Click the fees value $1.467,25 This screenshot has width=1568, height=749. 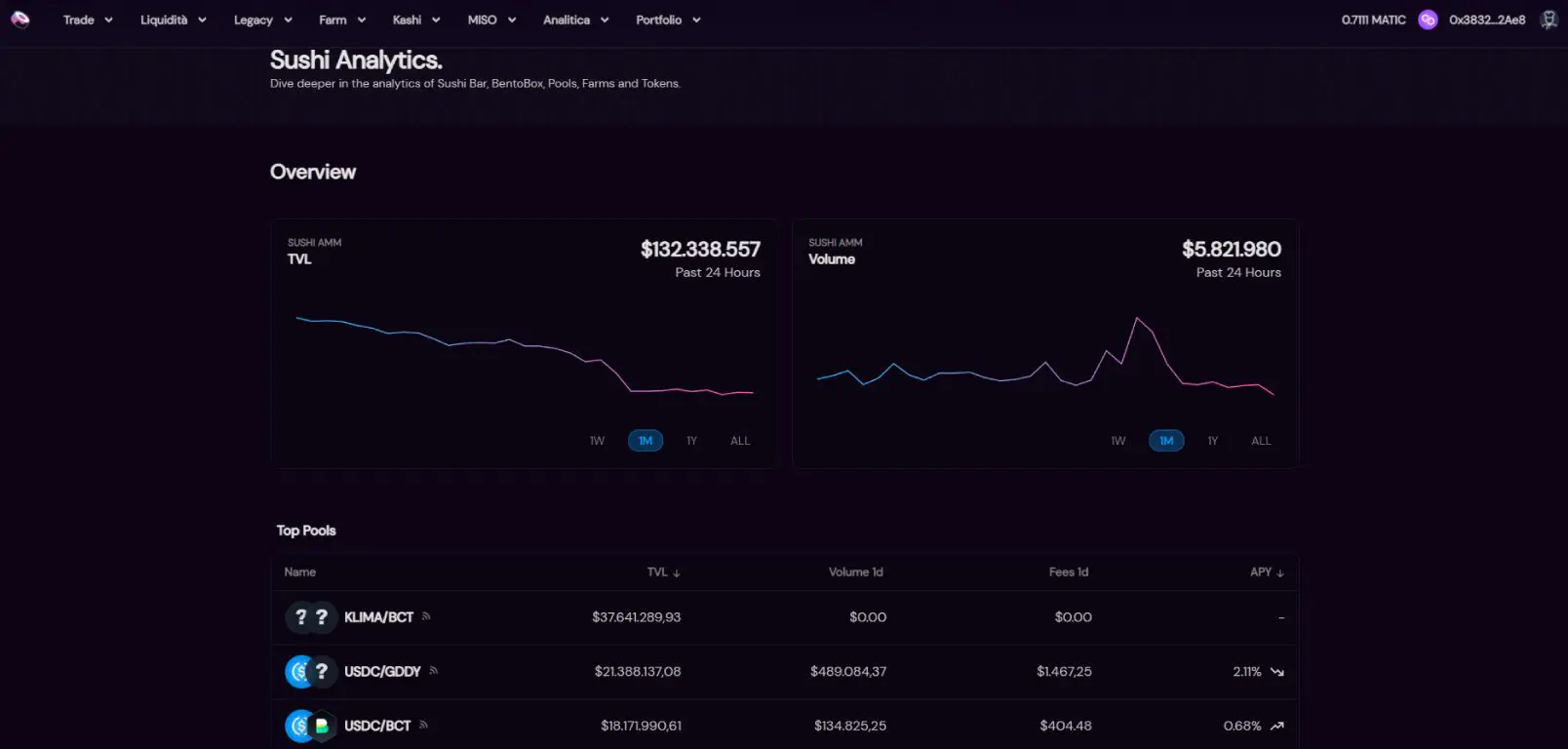point(1065,672)
